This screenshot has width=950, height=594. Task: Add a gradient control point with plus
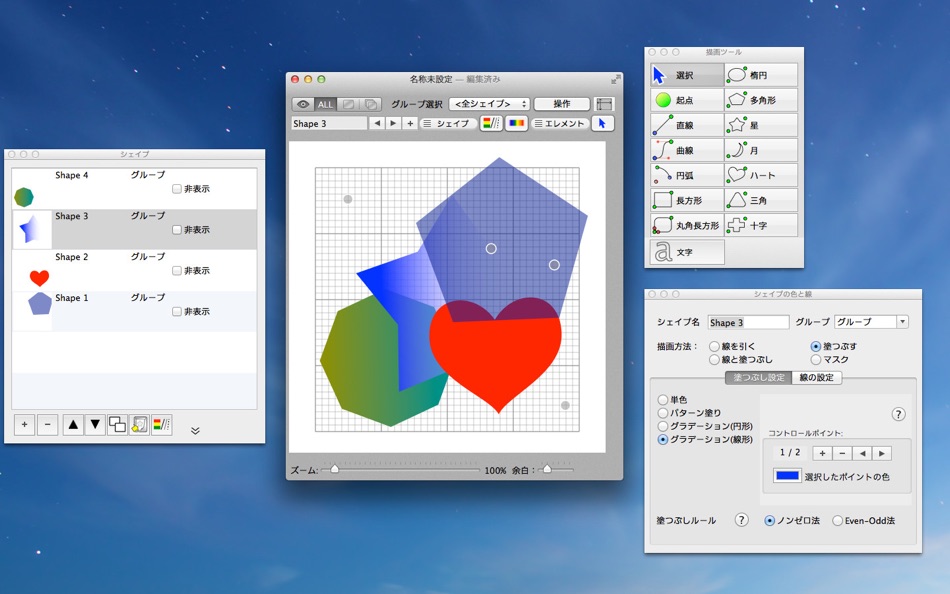[822, 453]
